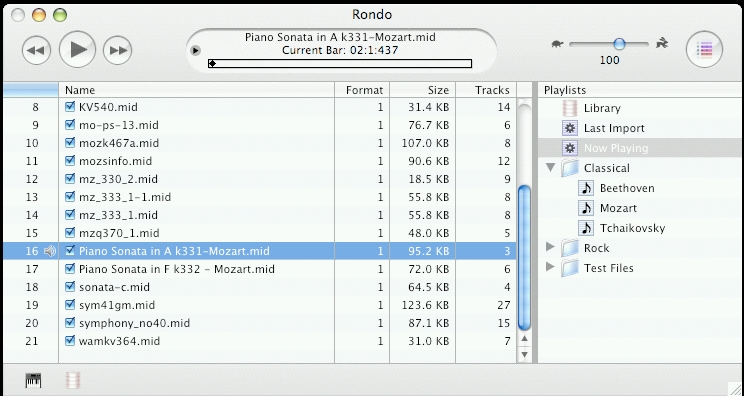Toggle the playlist drawer round button
Image resolution: width=744 pixels, height=396 pixels.
705,49
